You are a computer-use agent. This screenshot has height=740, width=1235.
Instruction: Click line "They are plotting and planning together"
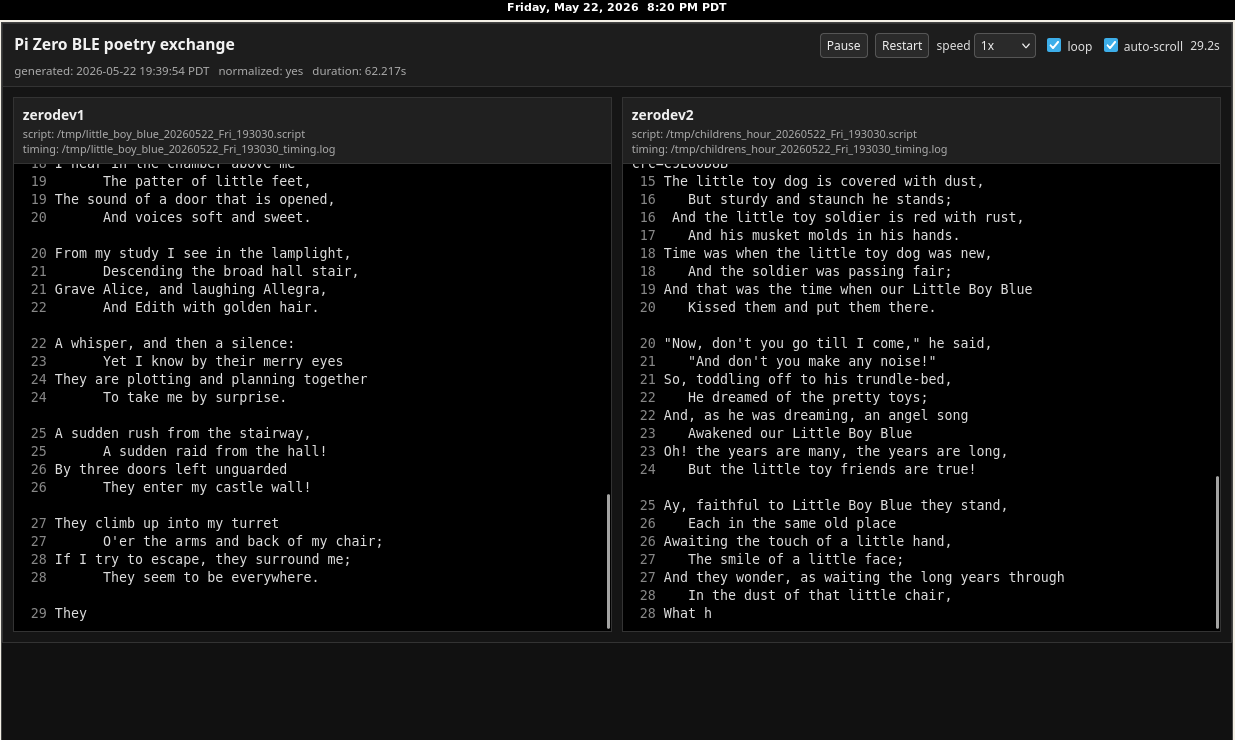tap(211, 379)
